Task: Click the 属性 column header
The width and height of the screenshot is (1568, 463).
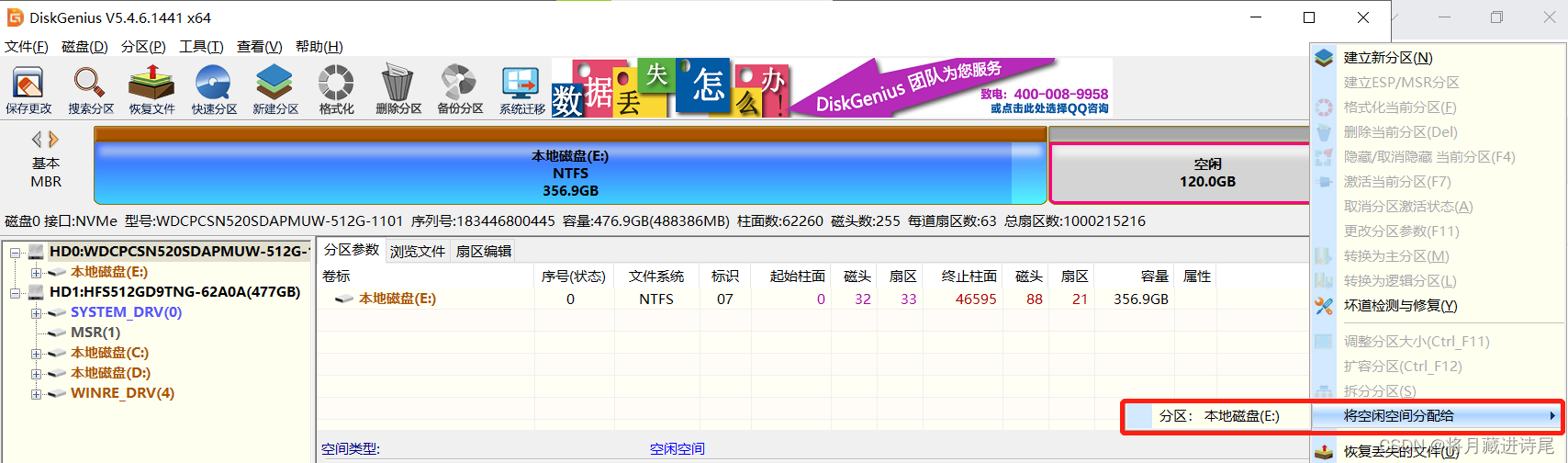Action: pos(1197,277)
